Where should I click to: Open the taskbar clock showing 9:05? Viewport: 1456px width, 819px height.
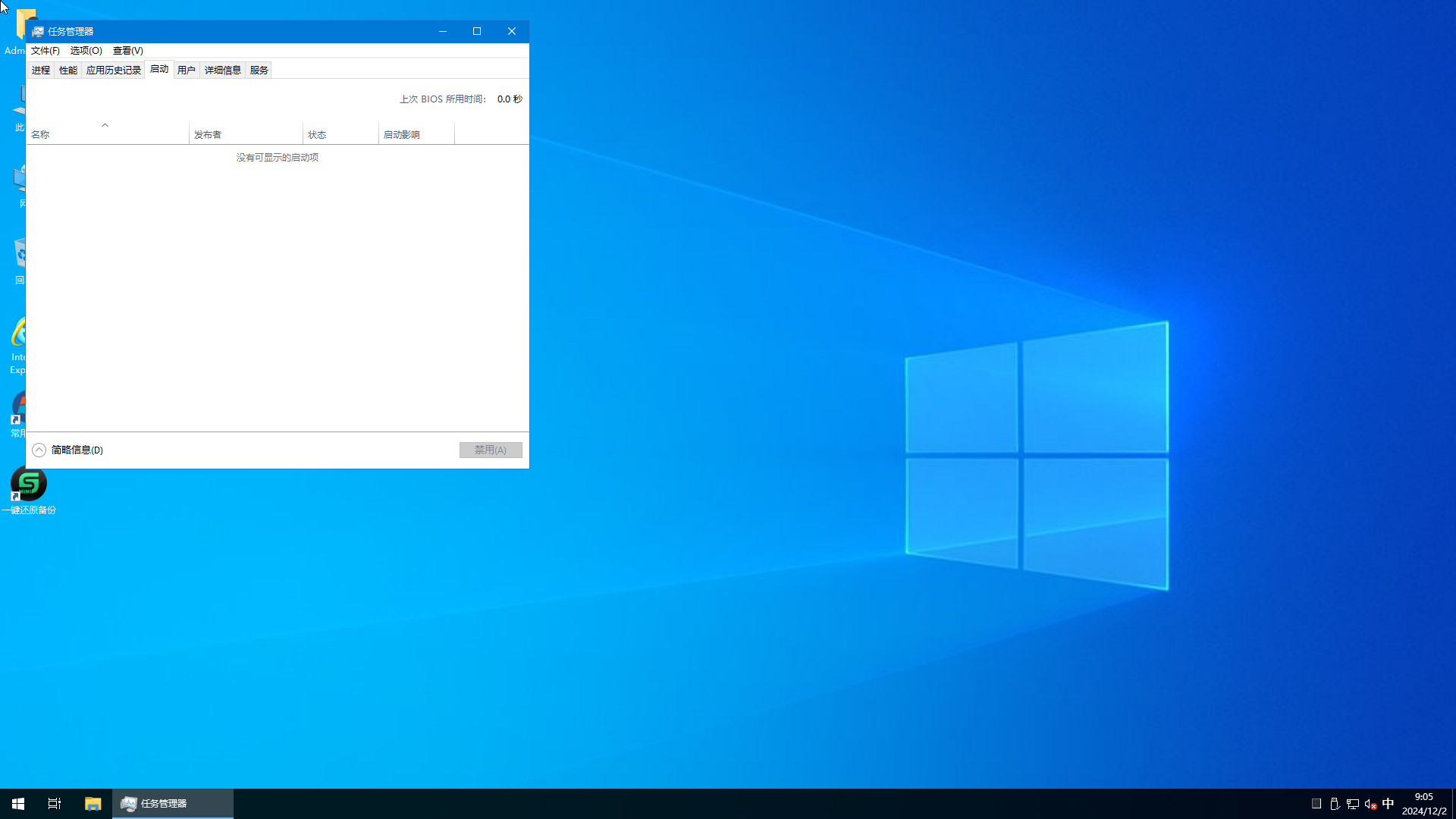click(x=1424, y=804)
